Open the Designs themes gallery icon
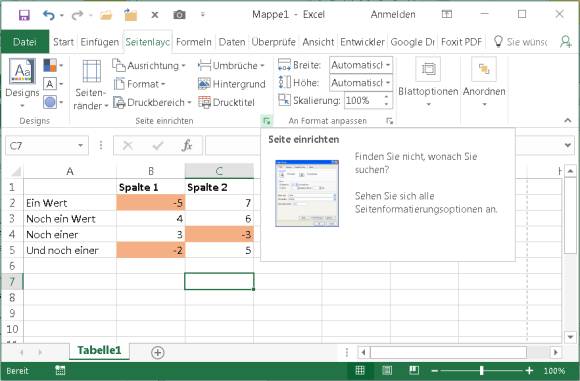The width and height of the screenshot is (580, 381). (x=22, y=71)
